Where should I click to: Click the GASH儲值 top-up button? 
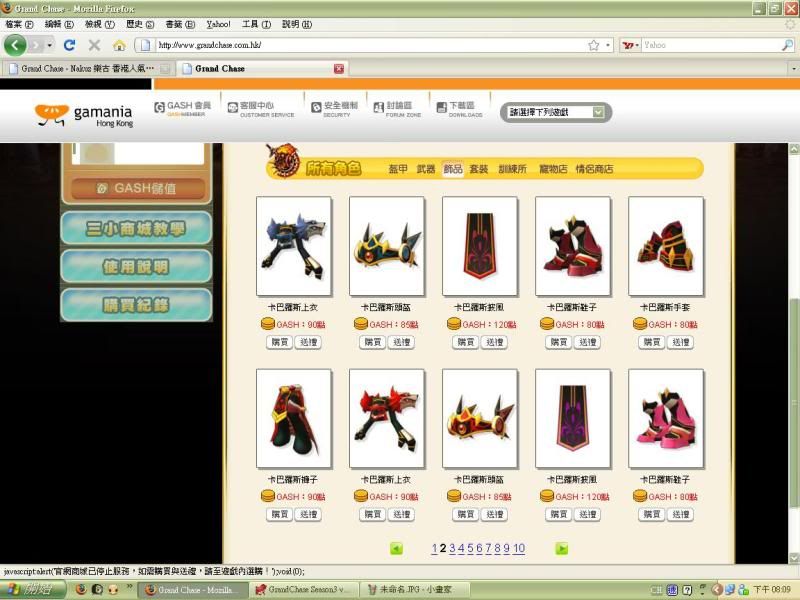pyautogui.click(x=138, y=189)
